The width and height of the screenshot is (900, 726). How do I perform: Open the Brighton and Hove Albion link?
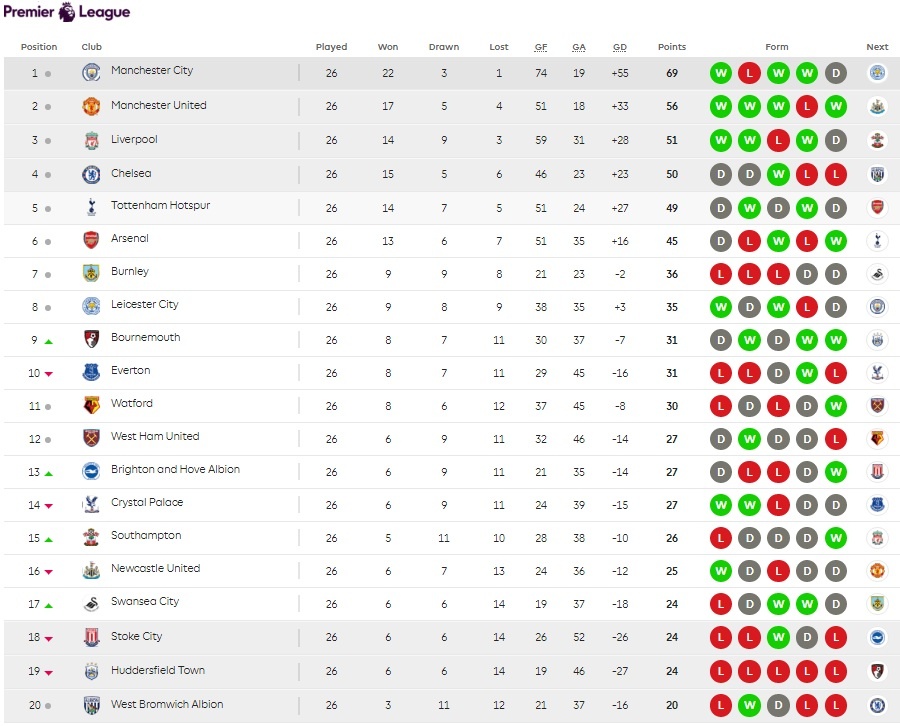175,470
